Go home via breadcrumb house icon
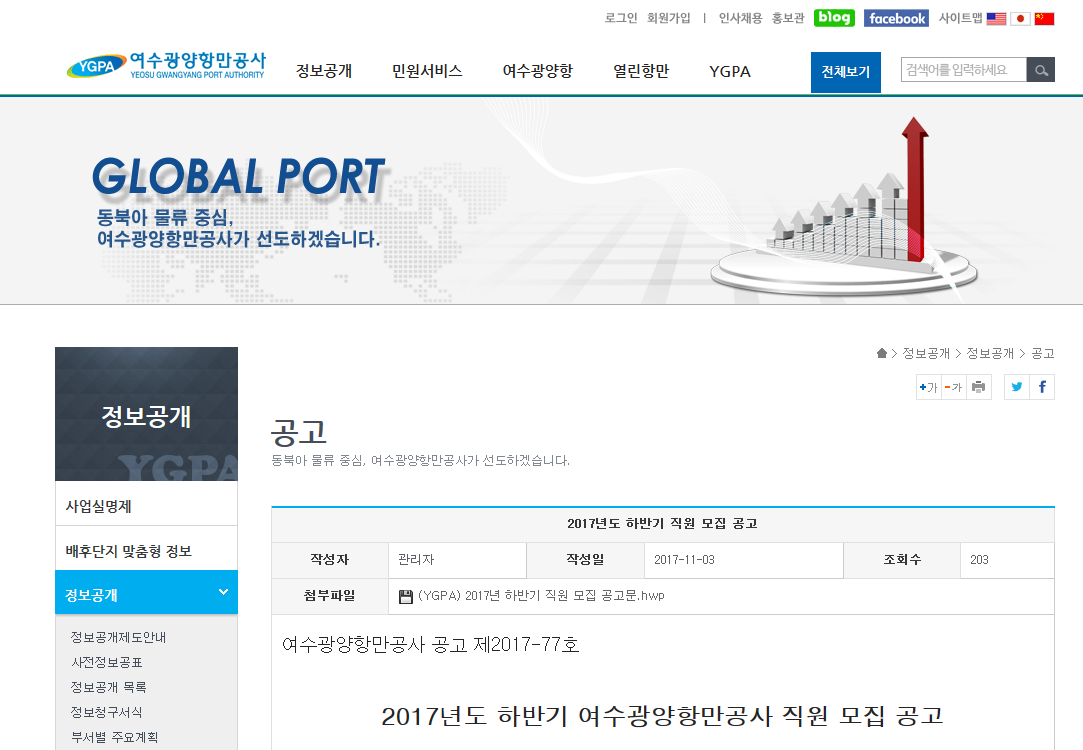 (x=882, y=353)
